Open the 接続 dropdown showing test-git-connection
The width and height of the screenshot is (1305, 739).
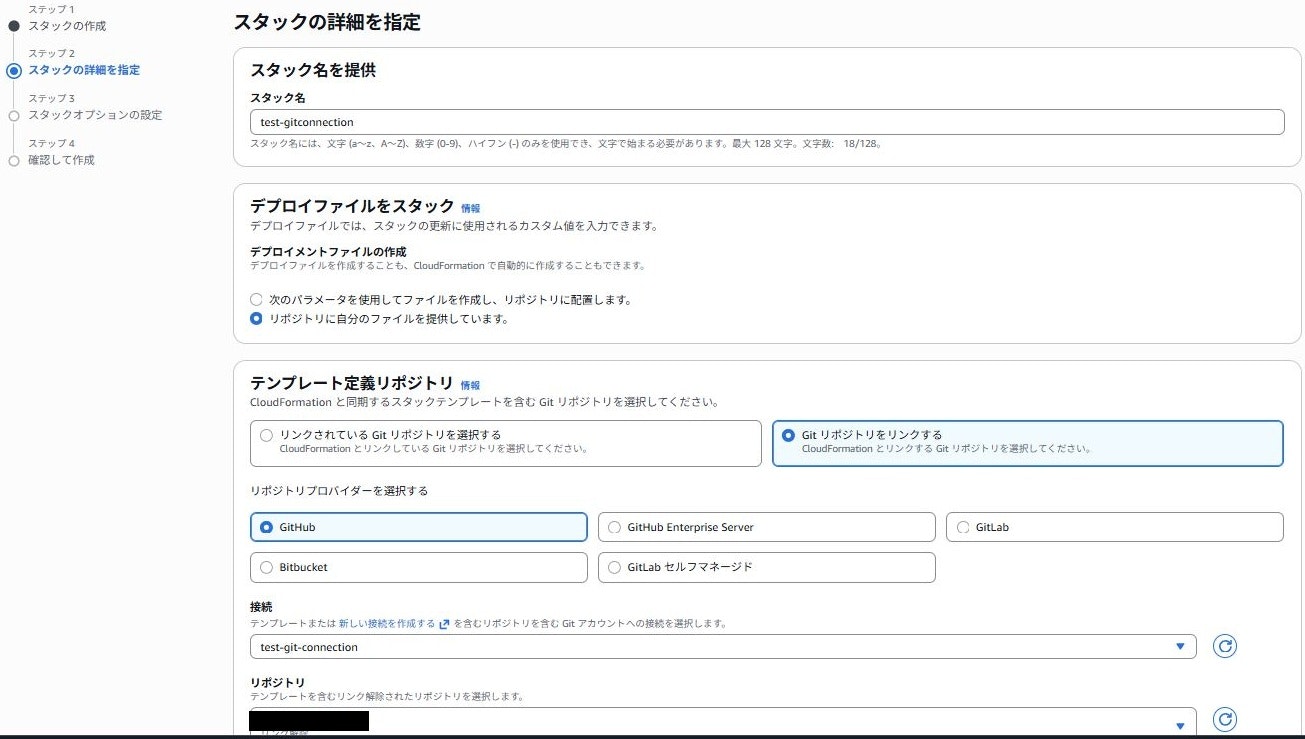(x=723, y=647)
